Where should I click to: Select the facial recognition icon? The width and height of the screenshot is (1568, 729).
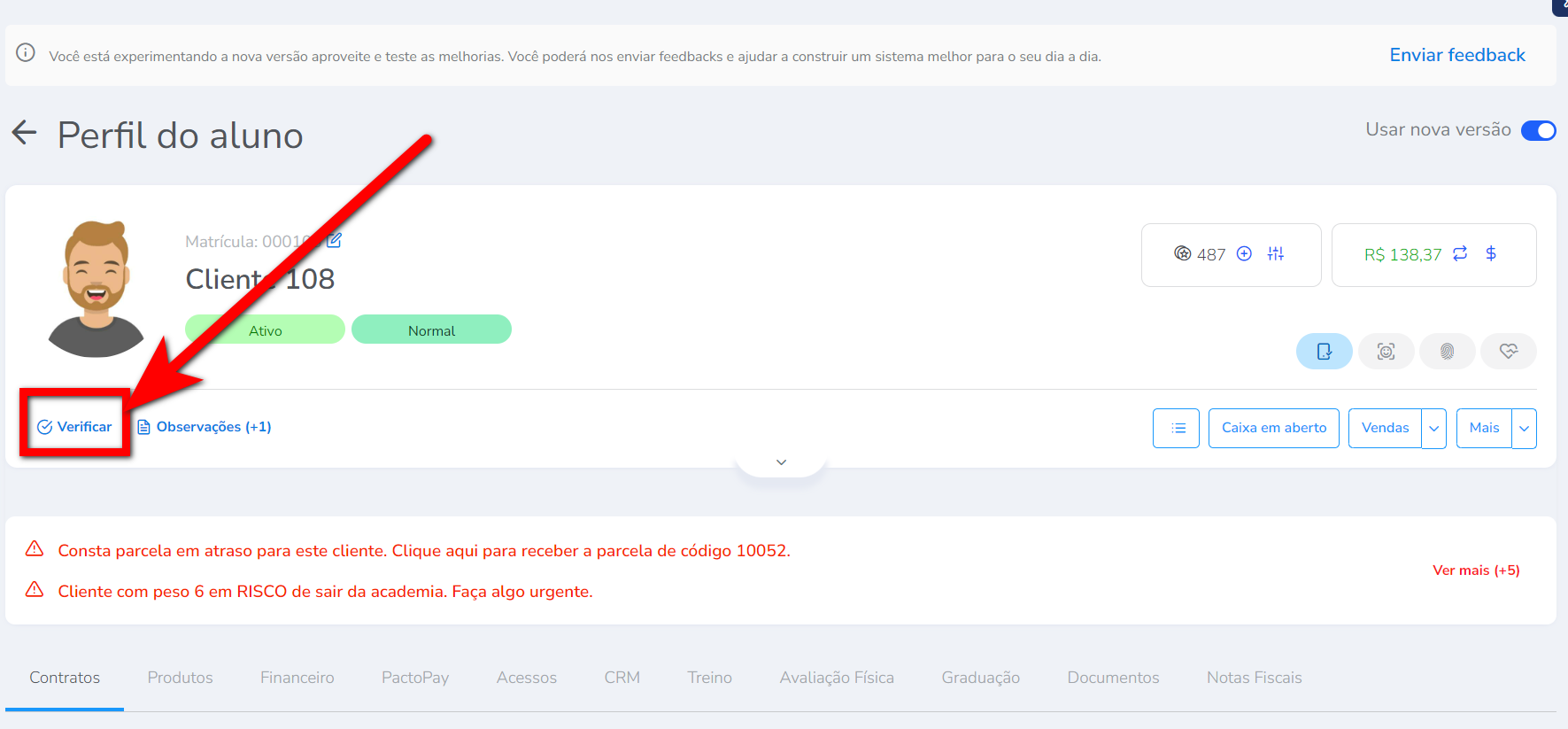[x=1386, y=352]
